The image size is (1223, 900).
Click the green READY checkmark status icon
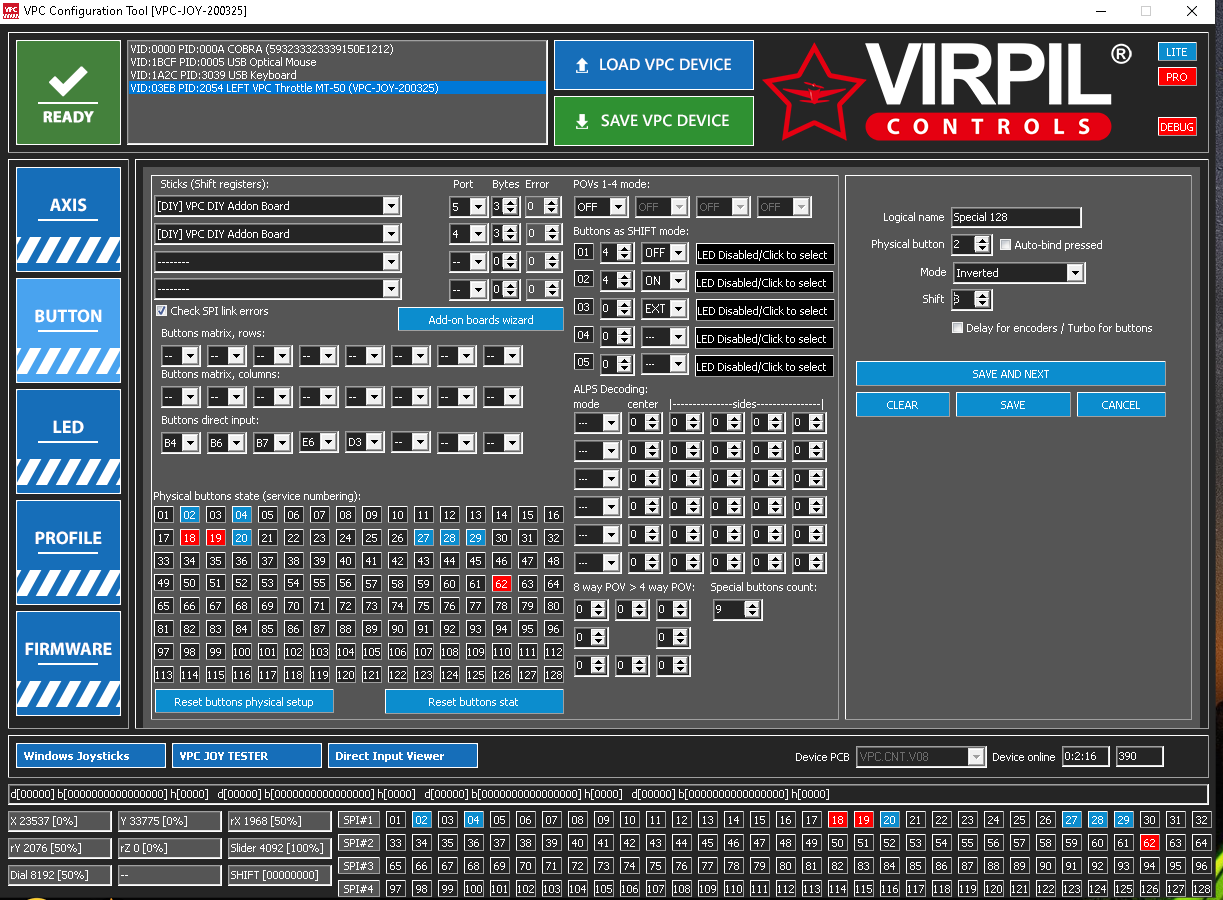pos(68,93)
